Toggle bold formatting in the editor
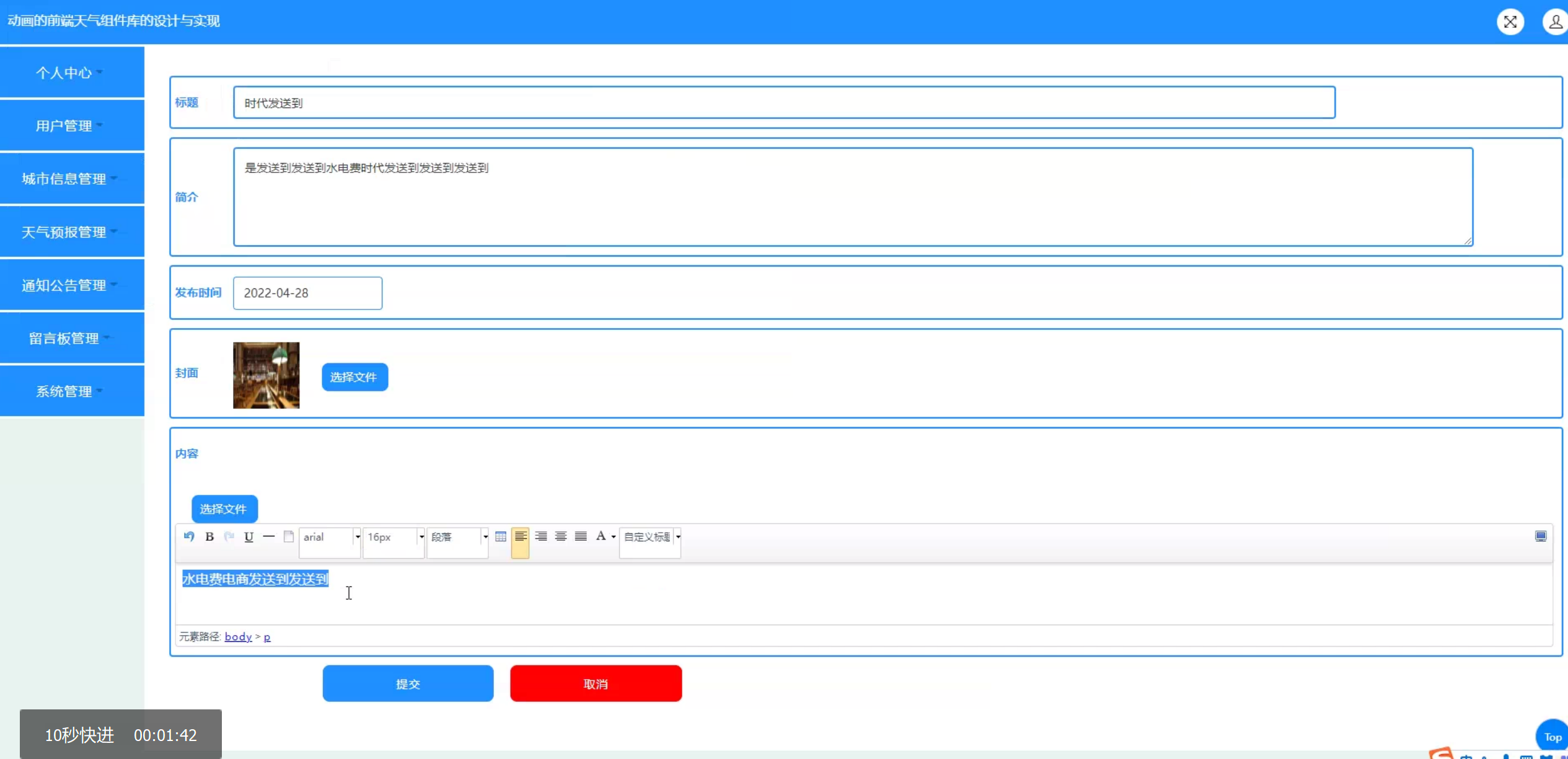This screenshot has width=1568, height=759. 209,536
